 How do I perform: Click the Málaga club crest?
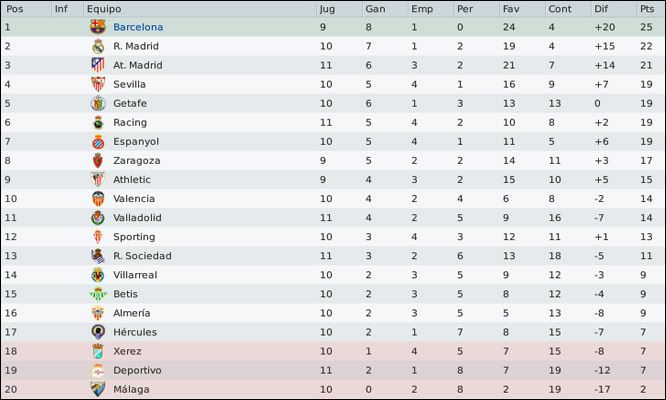[98, 389]
